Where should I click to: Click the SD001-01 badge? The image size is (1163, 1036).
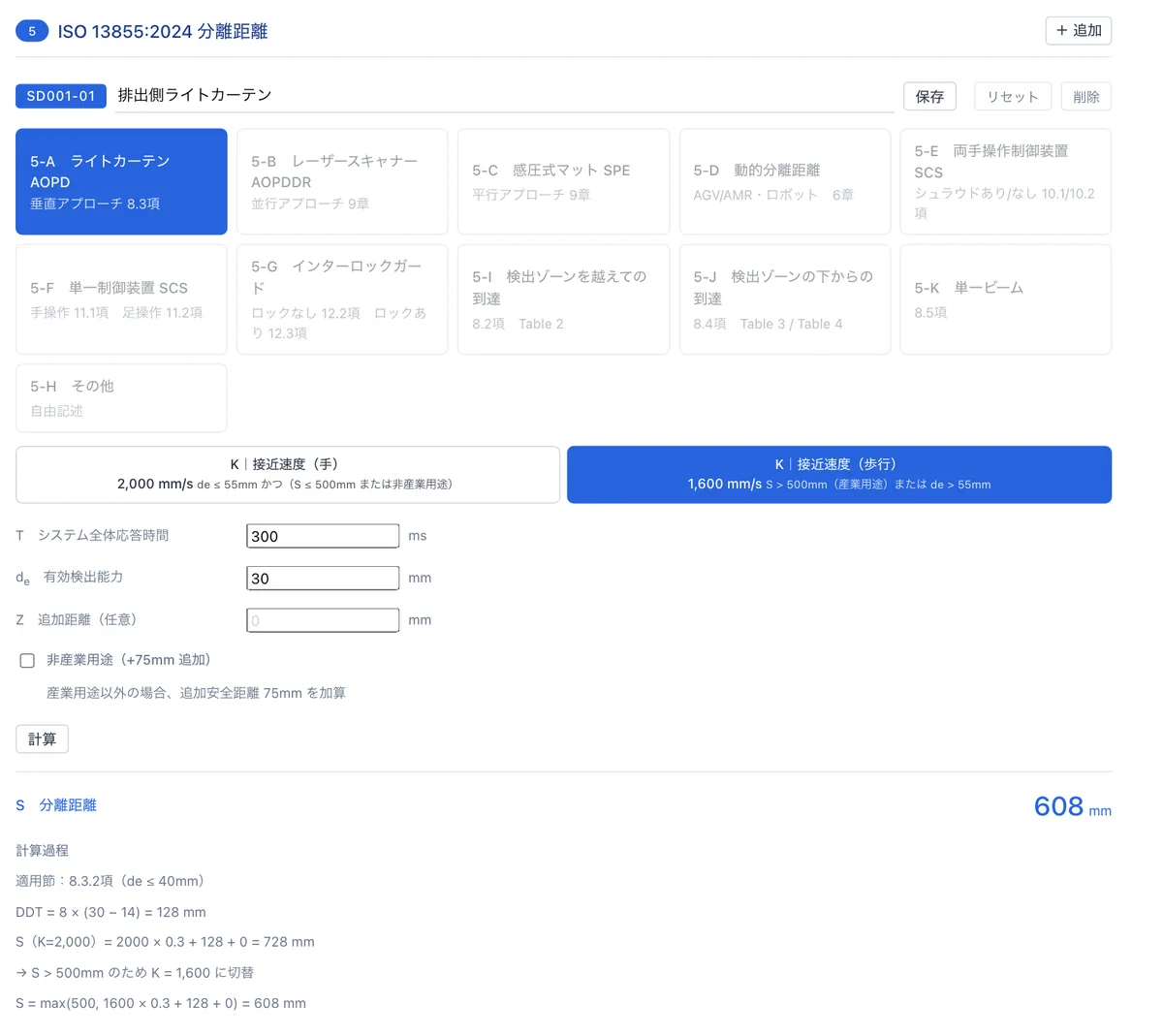coord(61,96)
